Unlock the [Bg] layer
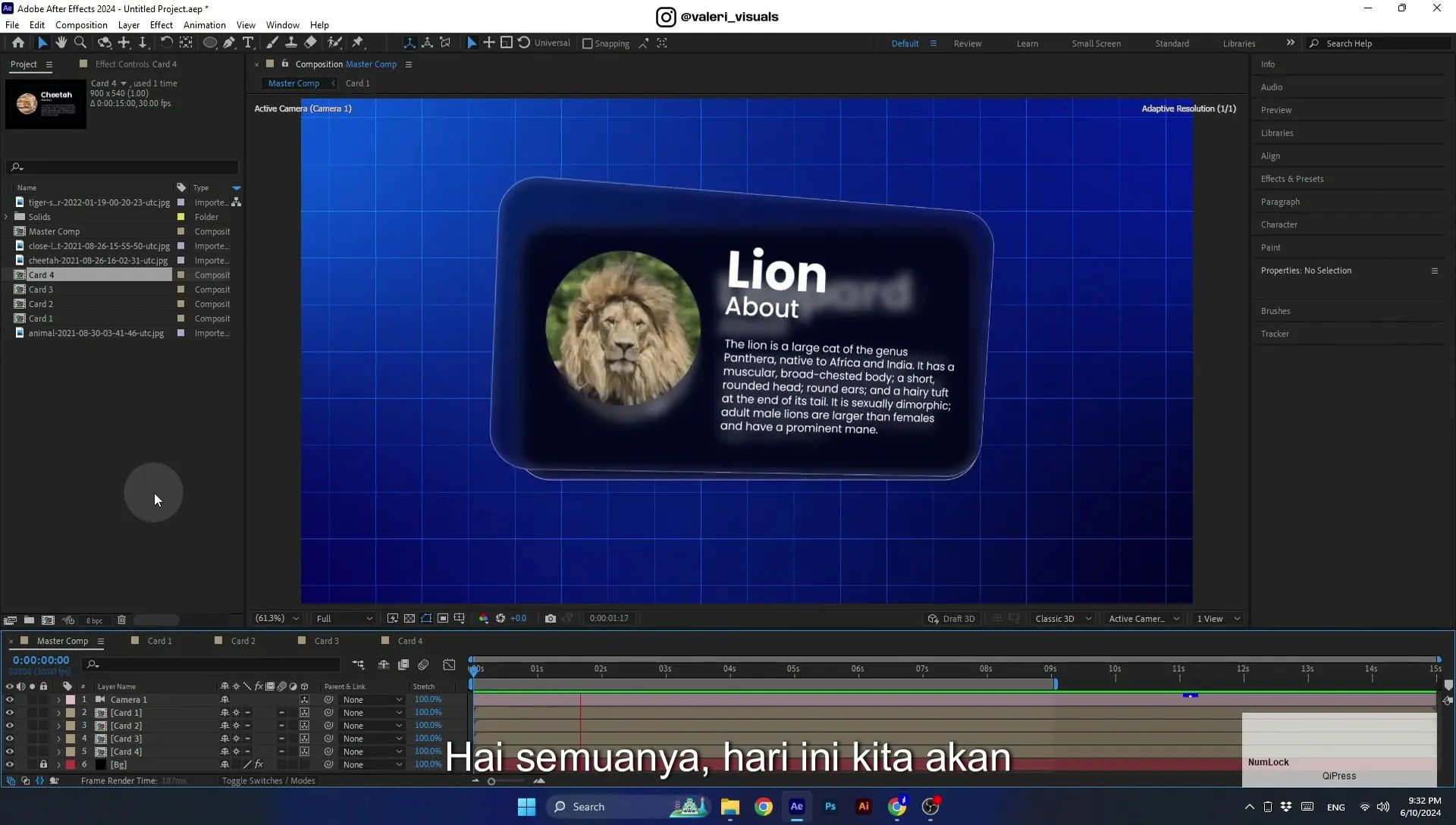The width and height of the screenshot is (1456, 825). click(43, 764)
